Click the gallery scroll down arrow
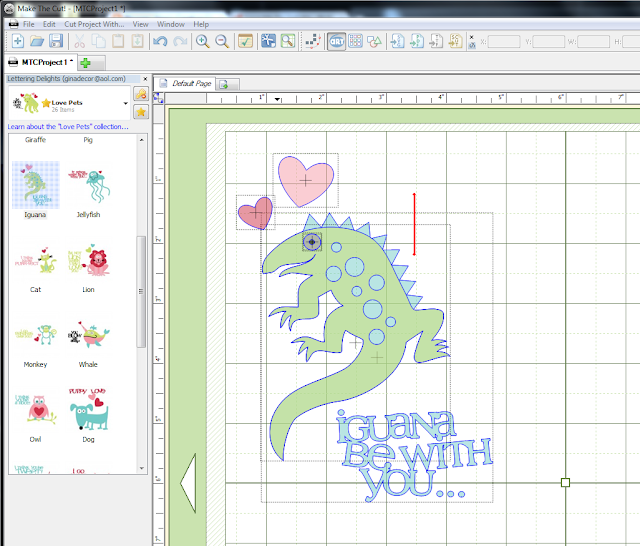640x546 pixels. [x=142, y=468]
